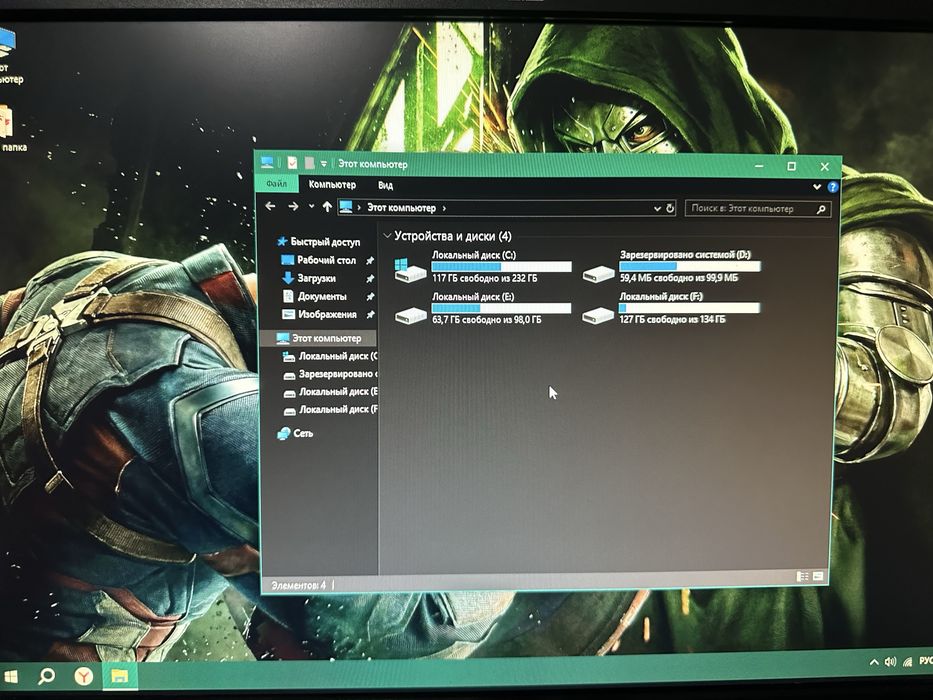Click the D: drive usage bar

(x=690, y=266)
